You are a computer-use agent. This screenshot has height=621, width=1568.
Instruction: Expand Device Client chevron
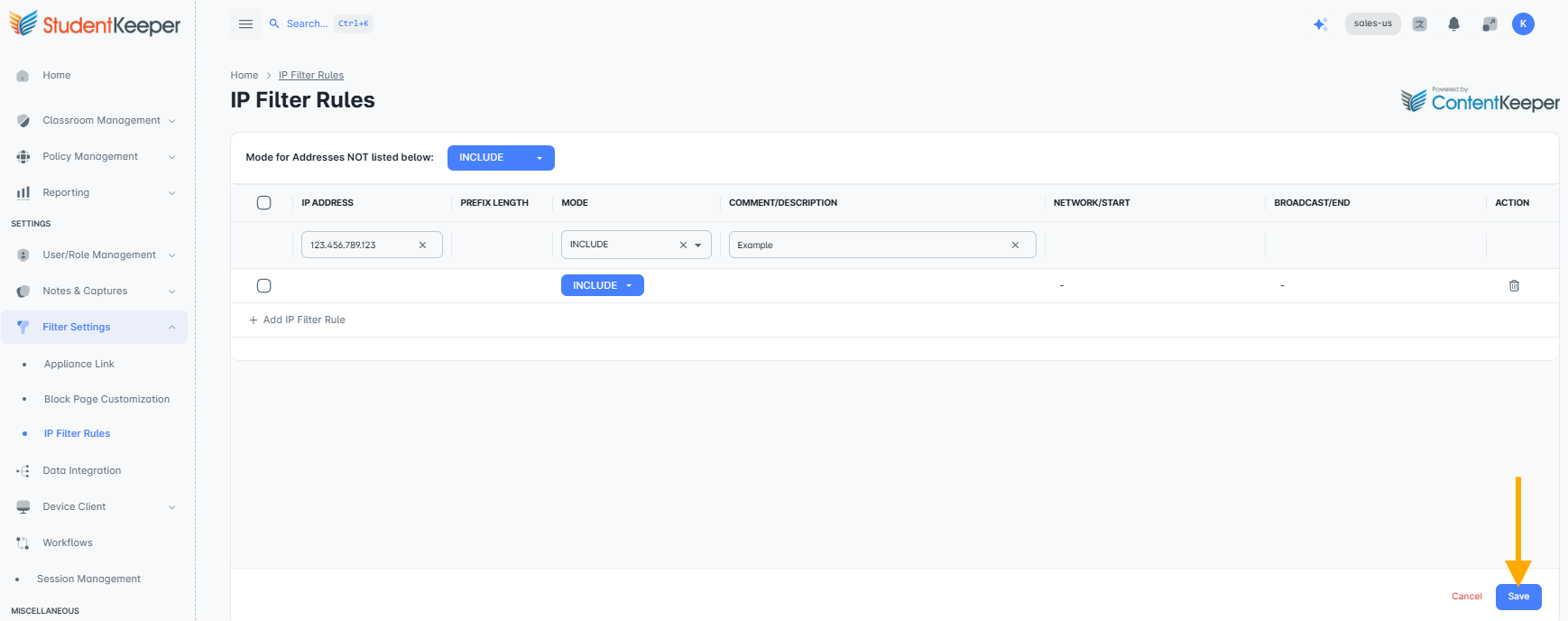pyautogui.click(x=172, y=507)
